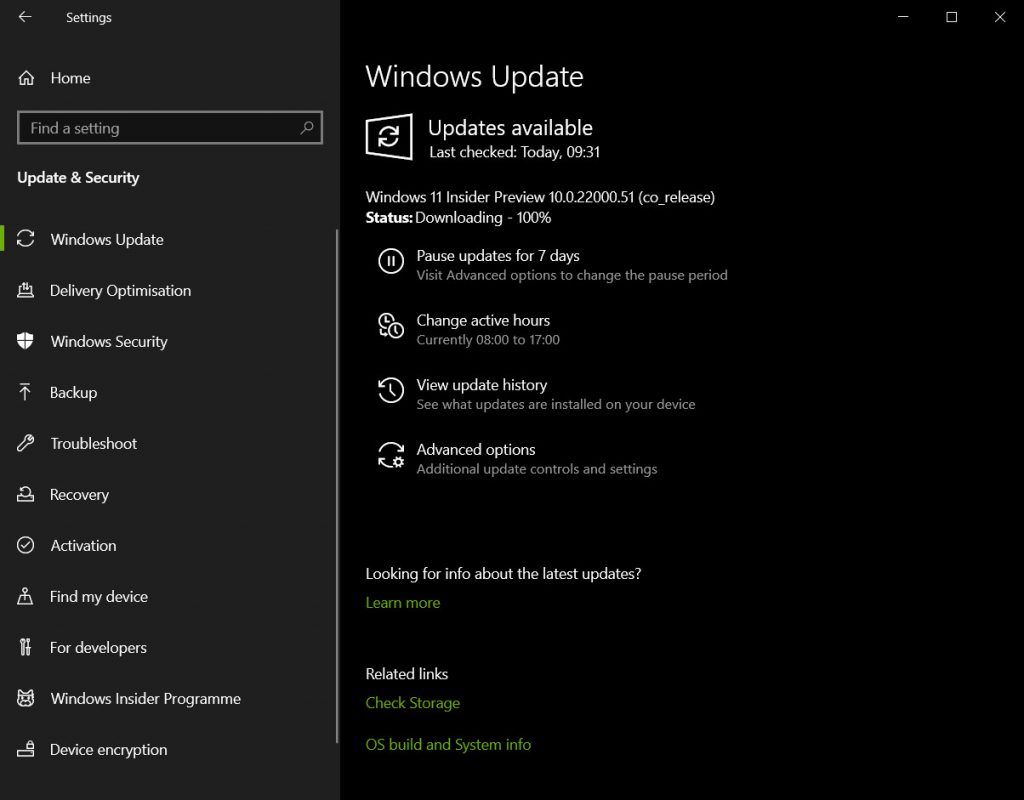Click the search magnifier icon
Viewport: 1024px width, 800px height.
tap(306, 128)
